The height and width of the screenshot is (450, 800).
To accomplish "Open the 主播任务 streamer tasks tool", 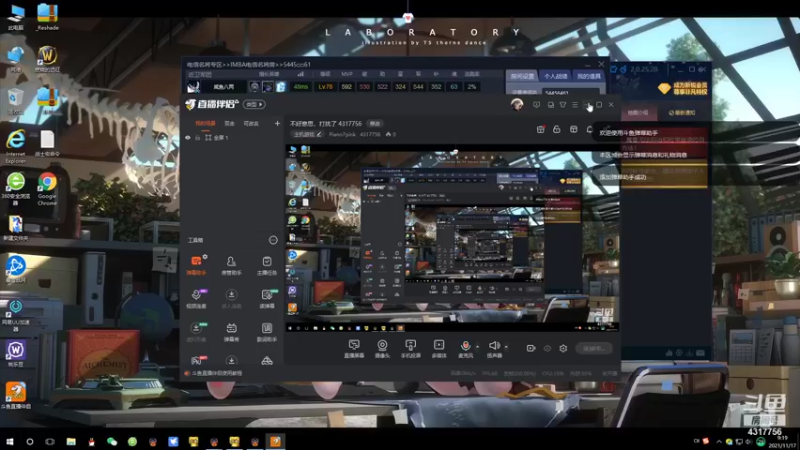I will pos(266,265).
